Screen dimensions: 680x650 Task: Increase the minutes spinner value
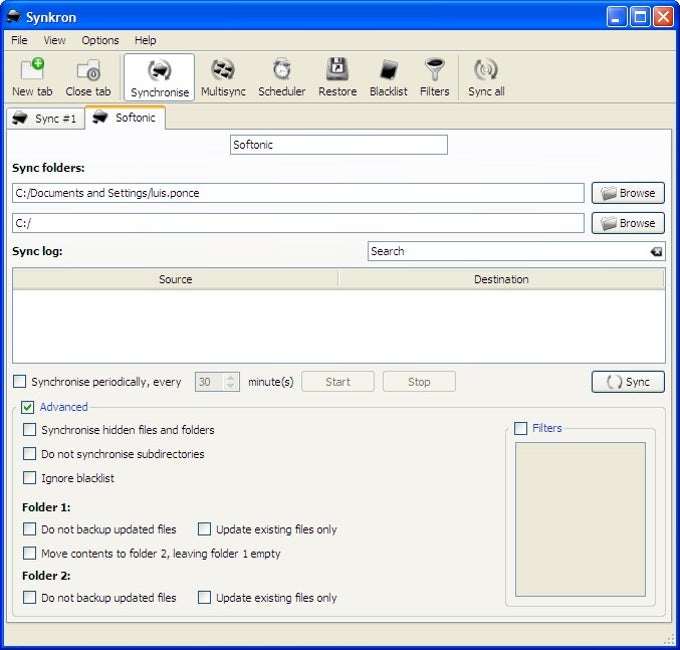click(x=231, y=377)
